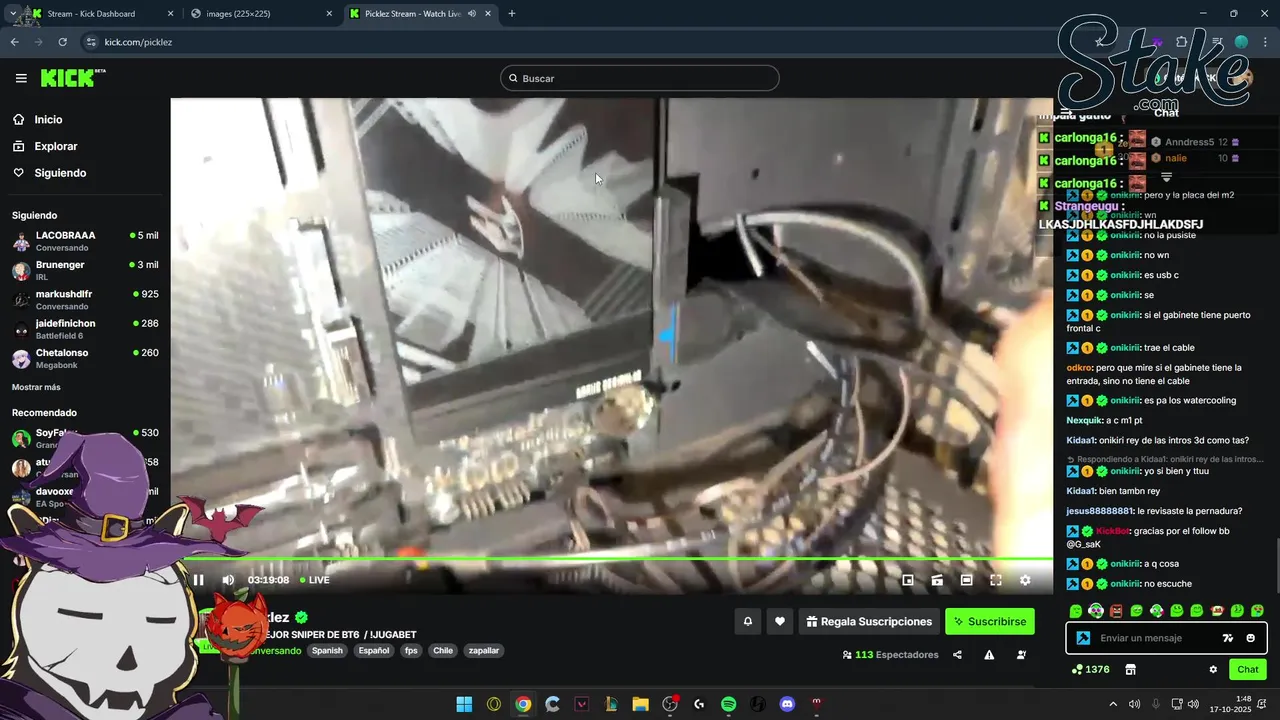Switch to images (225×225) tab

[x=260, y=14]
